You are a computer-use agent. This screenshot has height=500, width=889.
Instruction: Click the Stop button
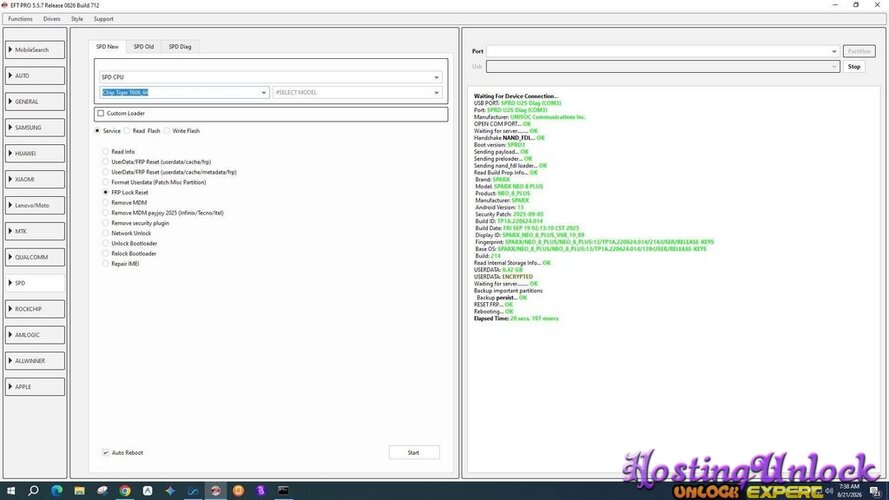[854, 66]
